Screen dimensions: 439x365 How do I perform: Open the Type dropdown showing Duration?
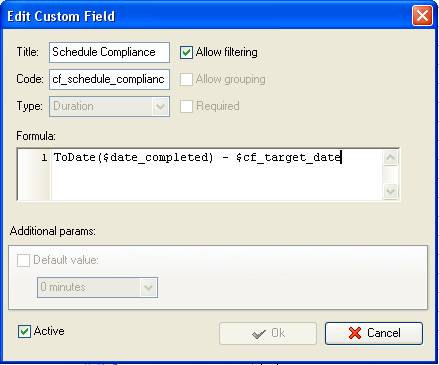point(160,107)
